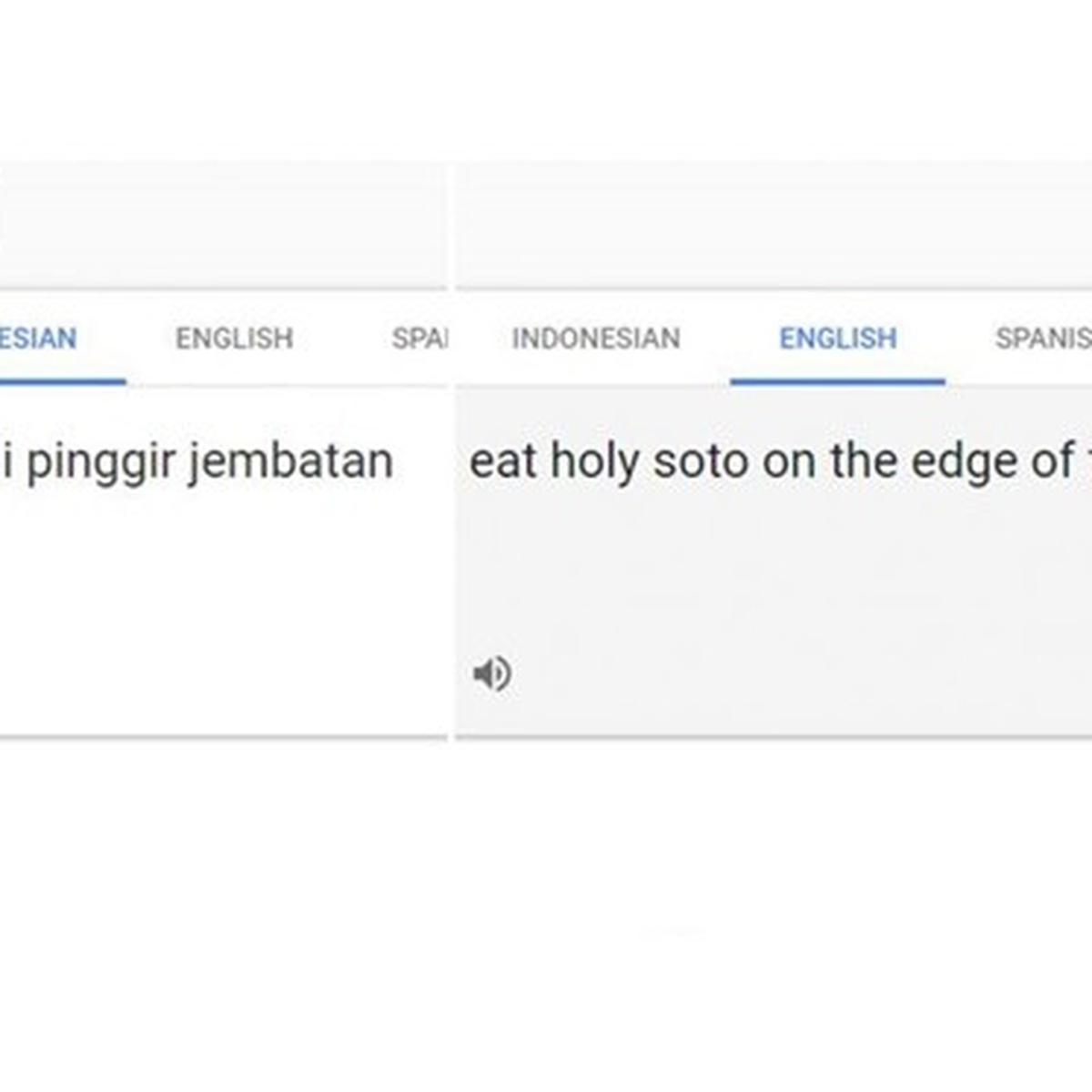
Task: Click the gray header bar above the target tabs
Action: click(x=773, y=226)
